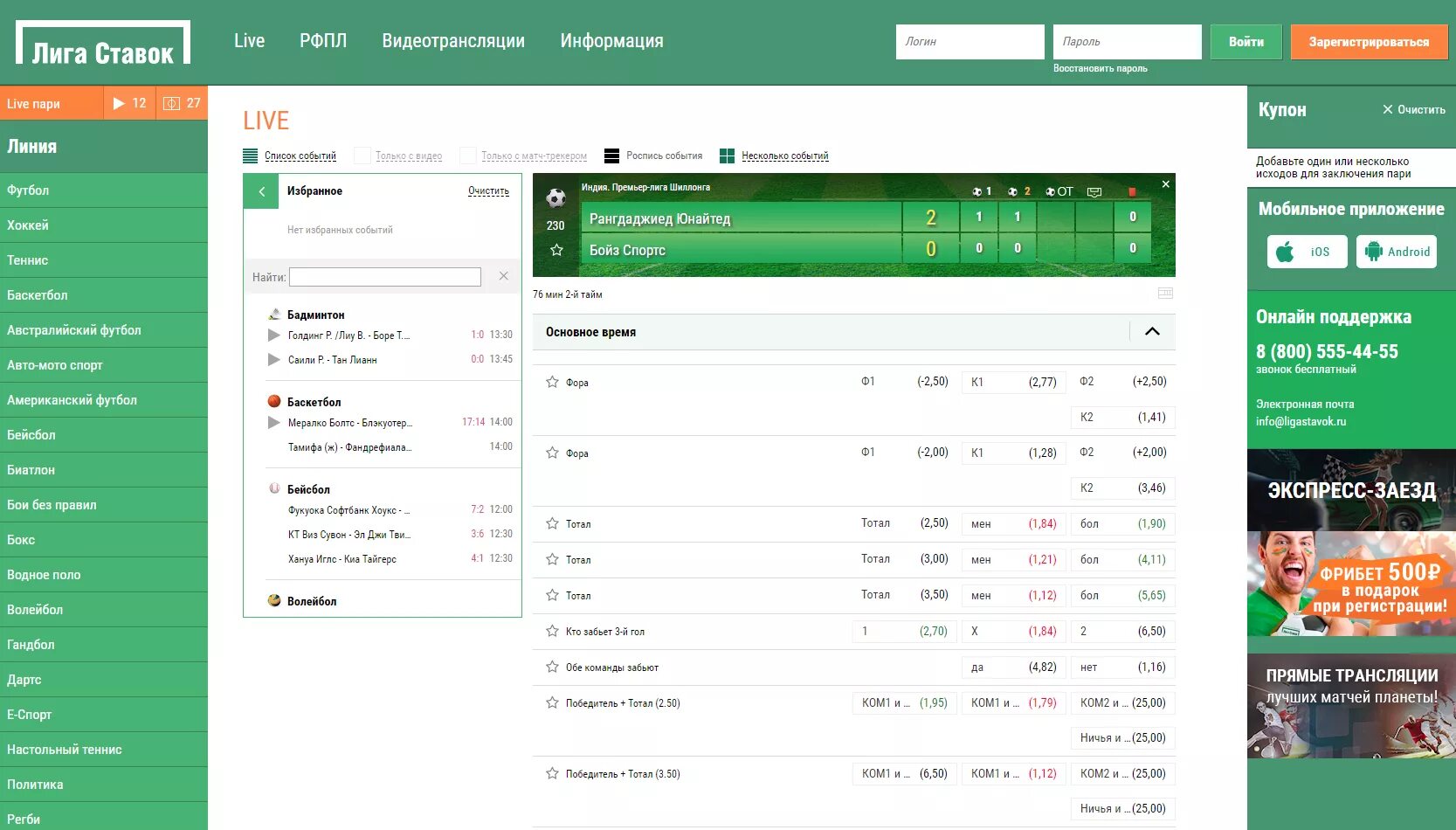Collapse the Избранное panel back arrow

click(x=261, y=191)
